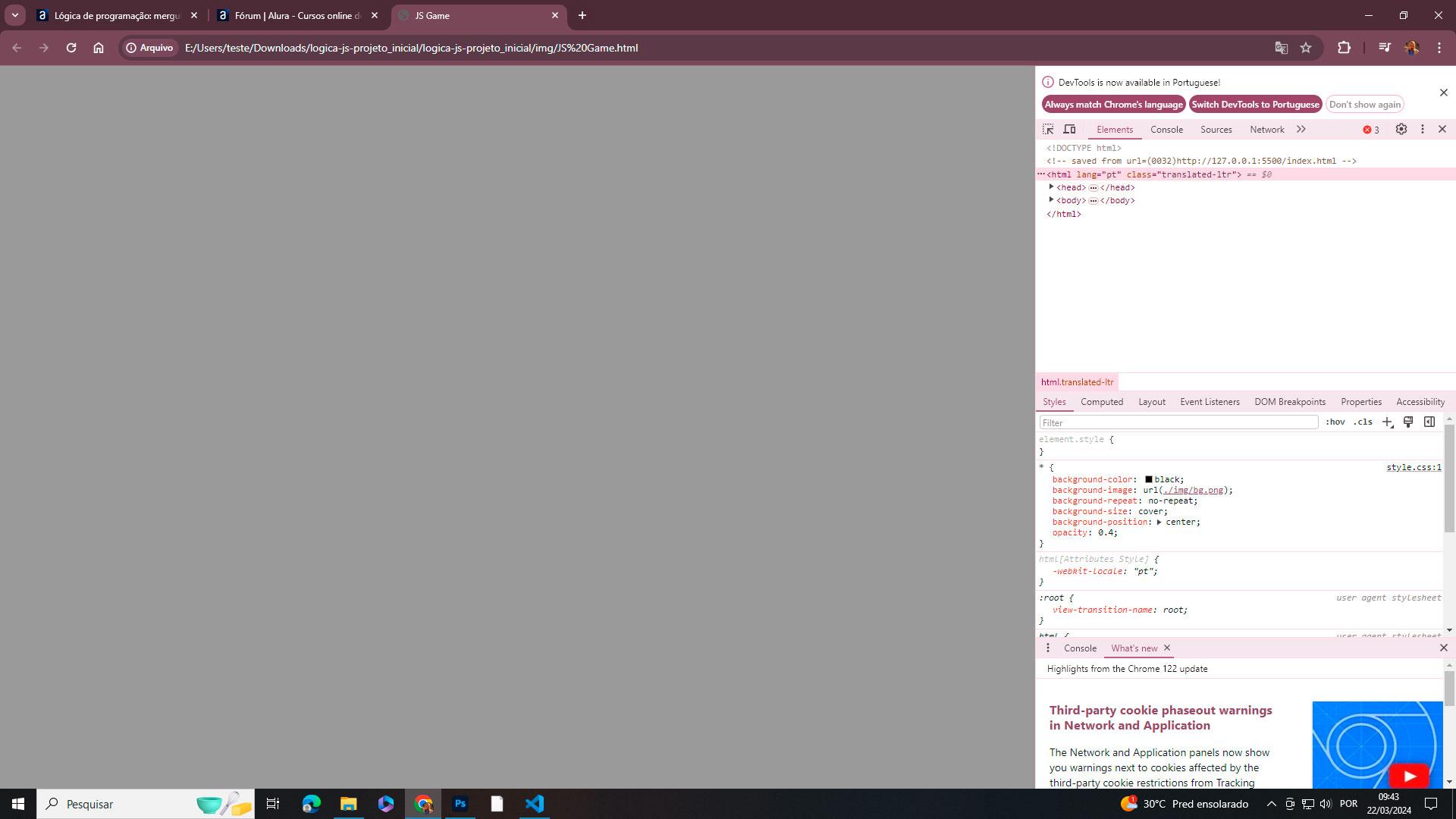Open drawer three-dot menu
This screenshot has width=1456, height=819.
[1048, 648]
